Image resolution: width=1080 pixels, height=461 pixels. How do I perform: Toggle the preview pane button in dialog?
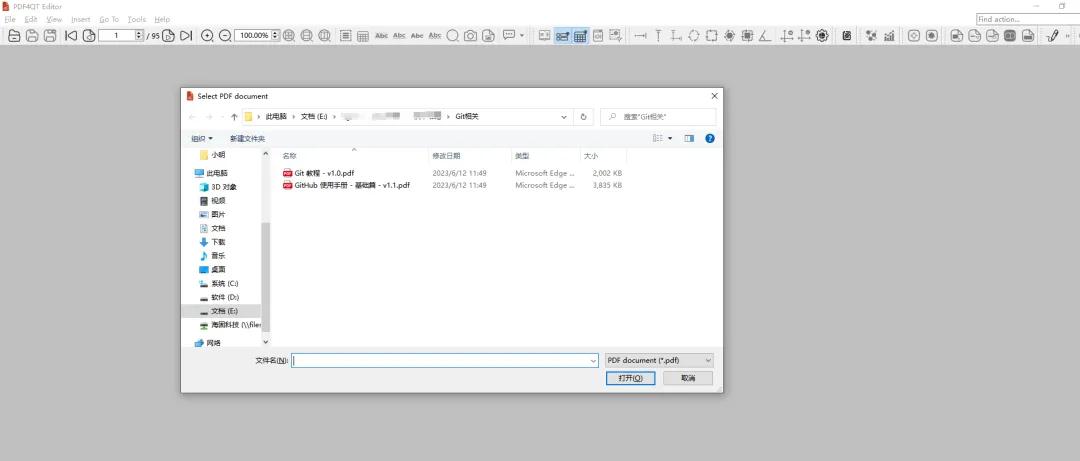click(x=689, y=138)
